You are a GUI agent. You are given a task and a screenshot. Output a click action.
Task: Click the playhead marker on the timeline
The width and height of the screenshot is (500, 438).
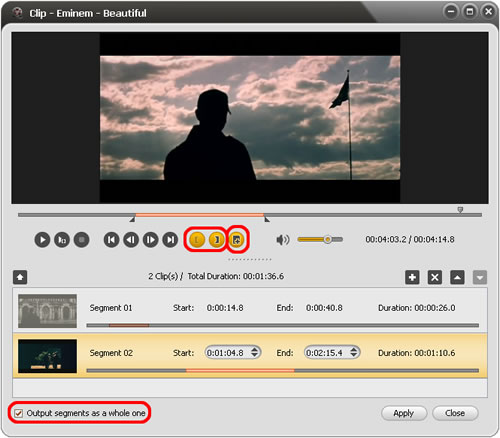tap(460, 210)
